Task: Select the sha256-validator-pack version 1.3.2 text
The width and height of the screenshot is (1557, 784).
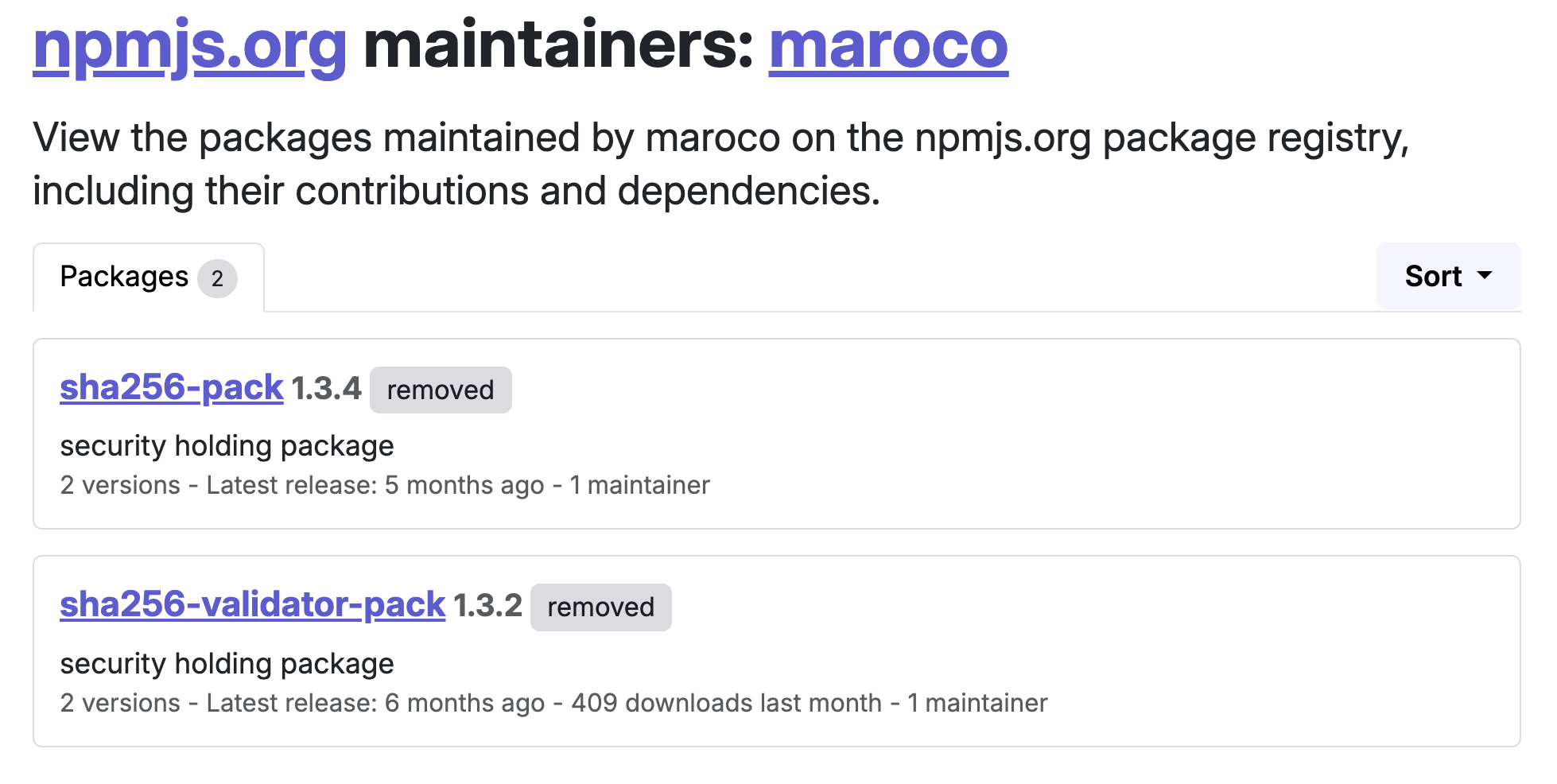Action: pos(487,606)
